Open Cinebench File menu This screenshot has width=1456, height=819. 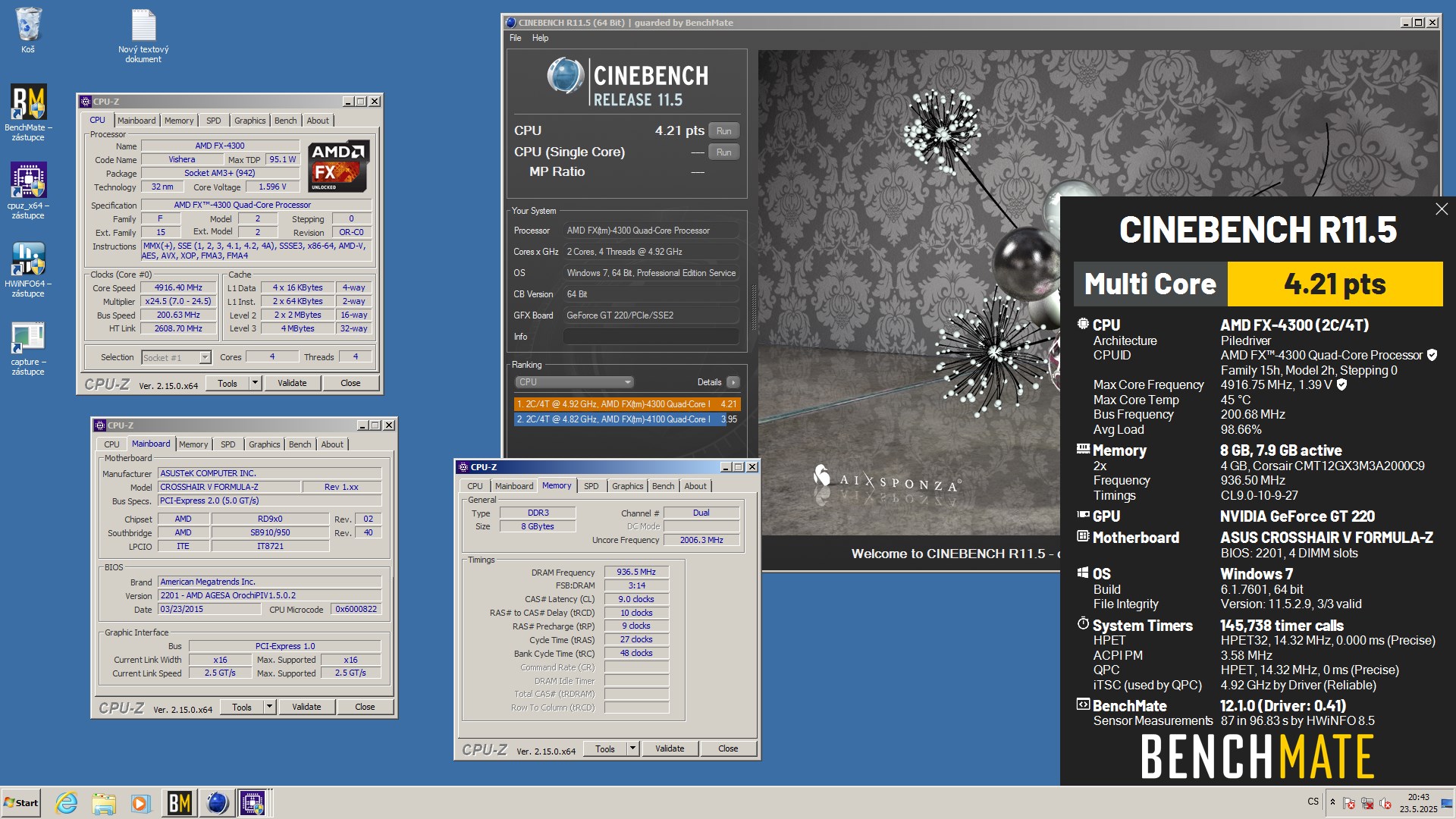516,38
